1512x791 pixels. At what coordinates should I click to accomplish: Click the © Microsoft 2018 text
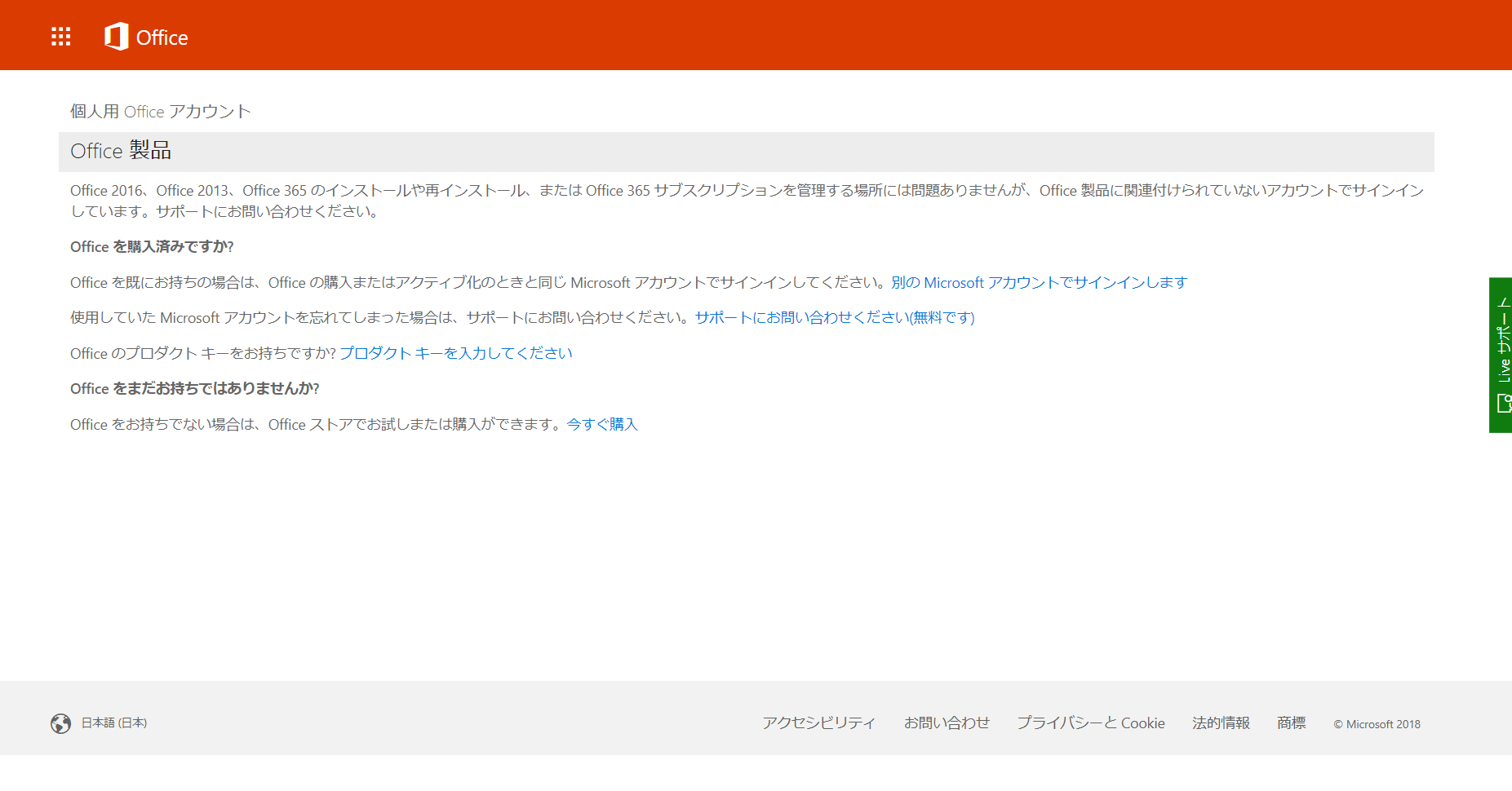pos(1377,724)
